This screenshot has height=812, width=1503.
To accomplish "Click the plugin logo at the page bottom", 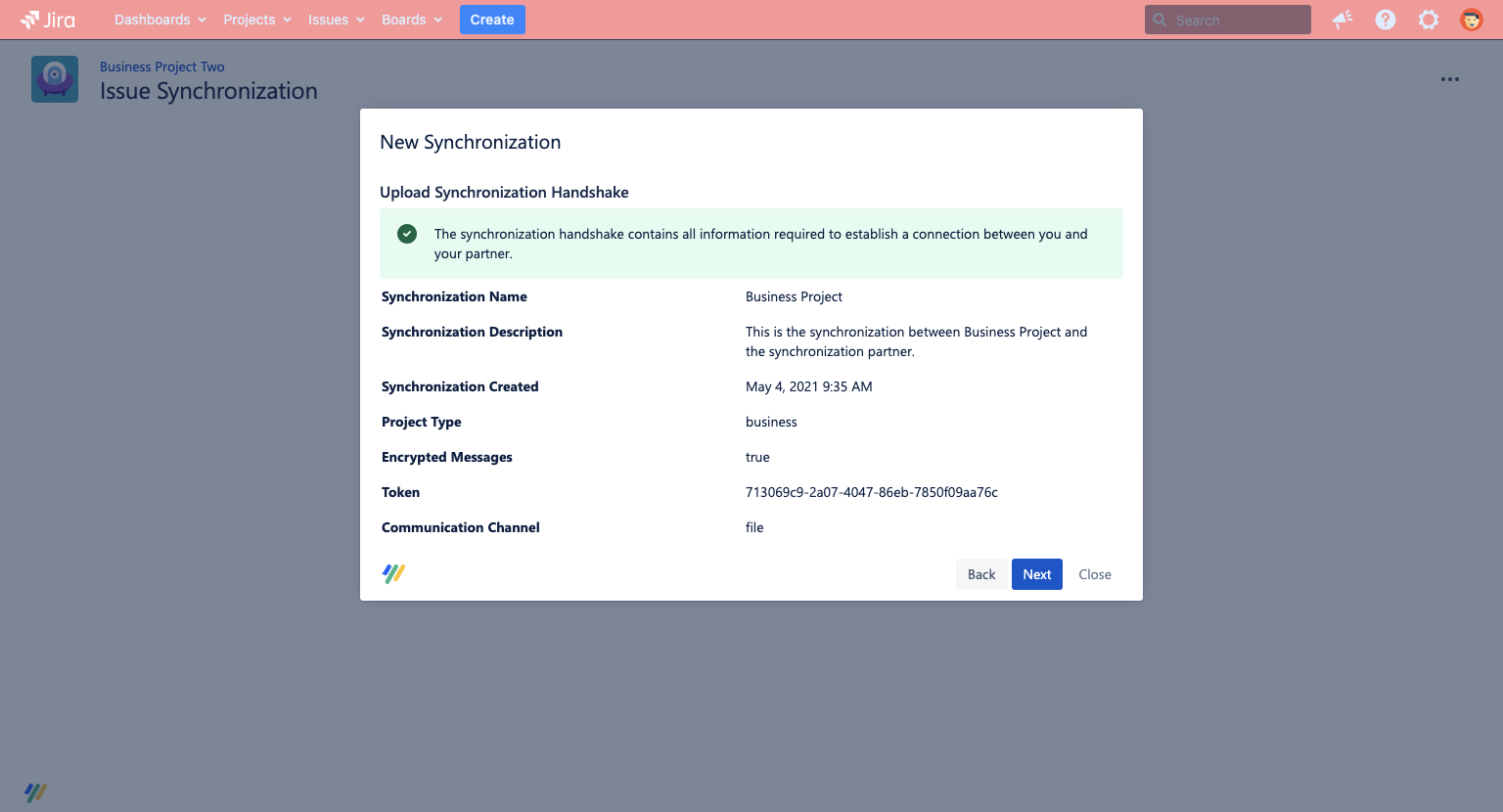I will click(37, 791).
